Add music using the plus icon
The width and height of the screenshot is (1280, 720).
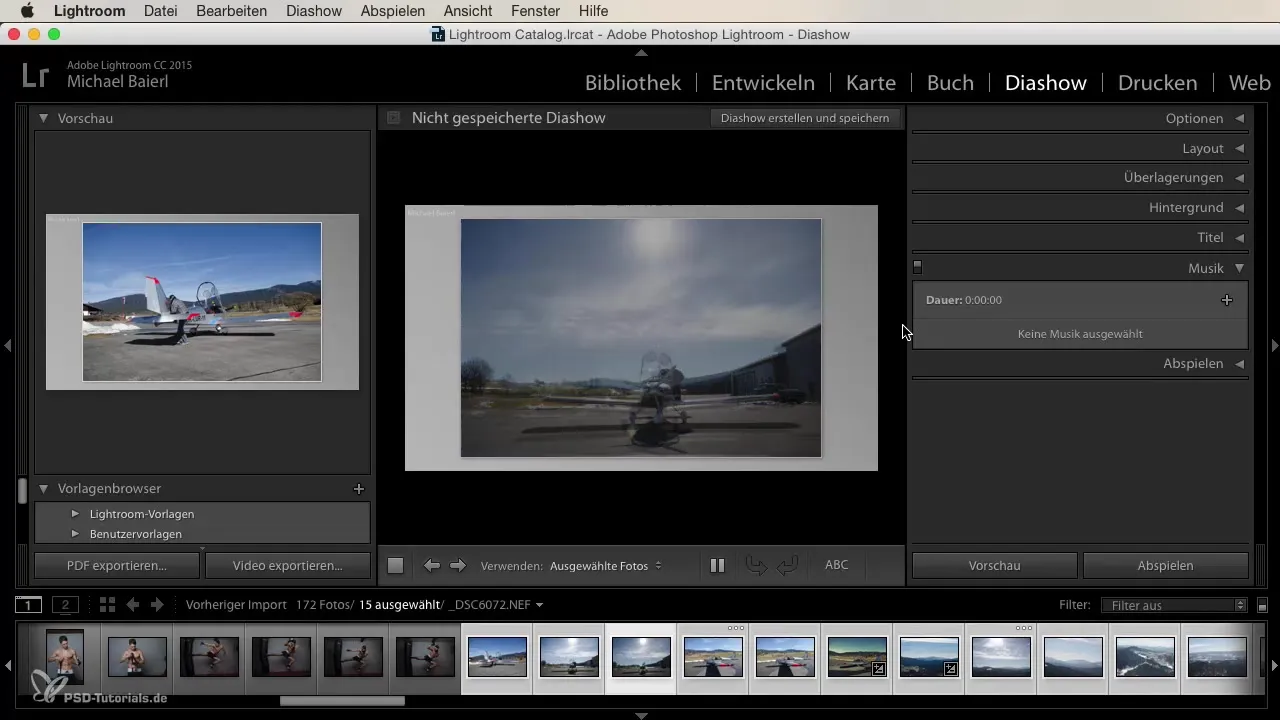(1227, 300)
